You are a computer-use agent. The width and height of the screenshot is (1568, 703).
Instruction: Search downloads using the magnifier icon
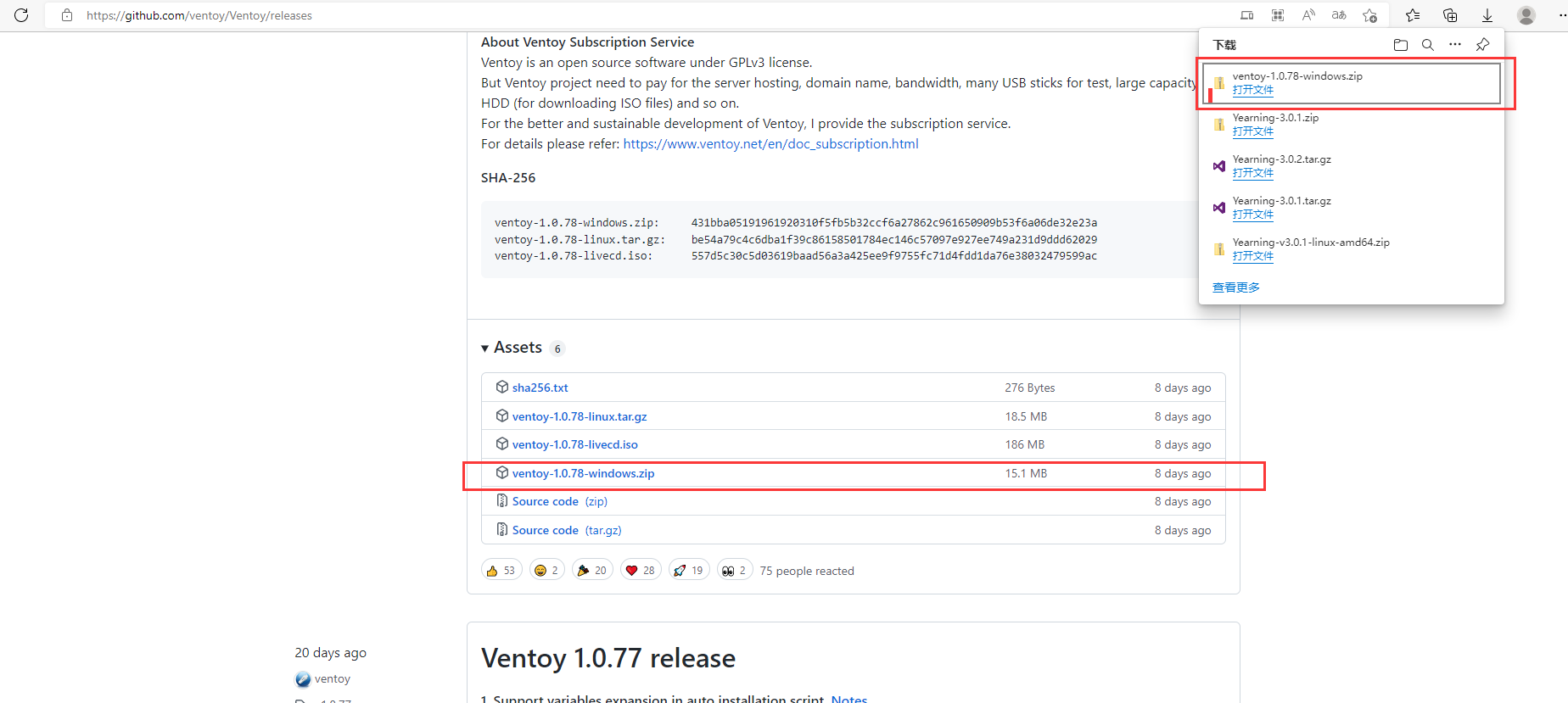[1428, 45]
